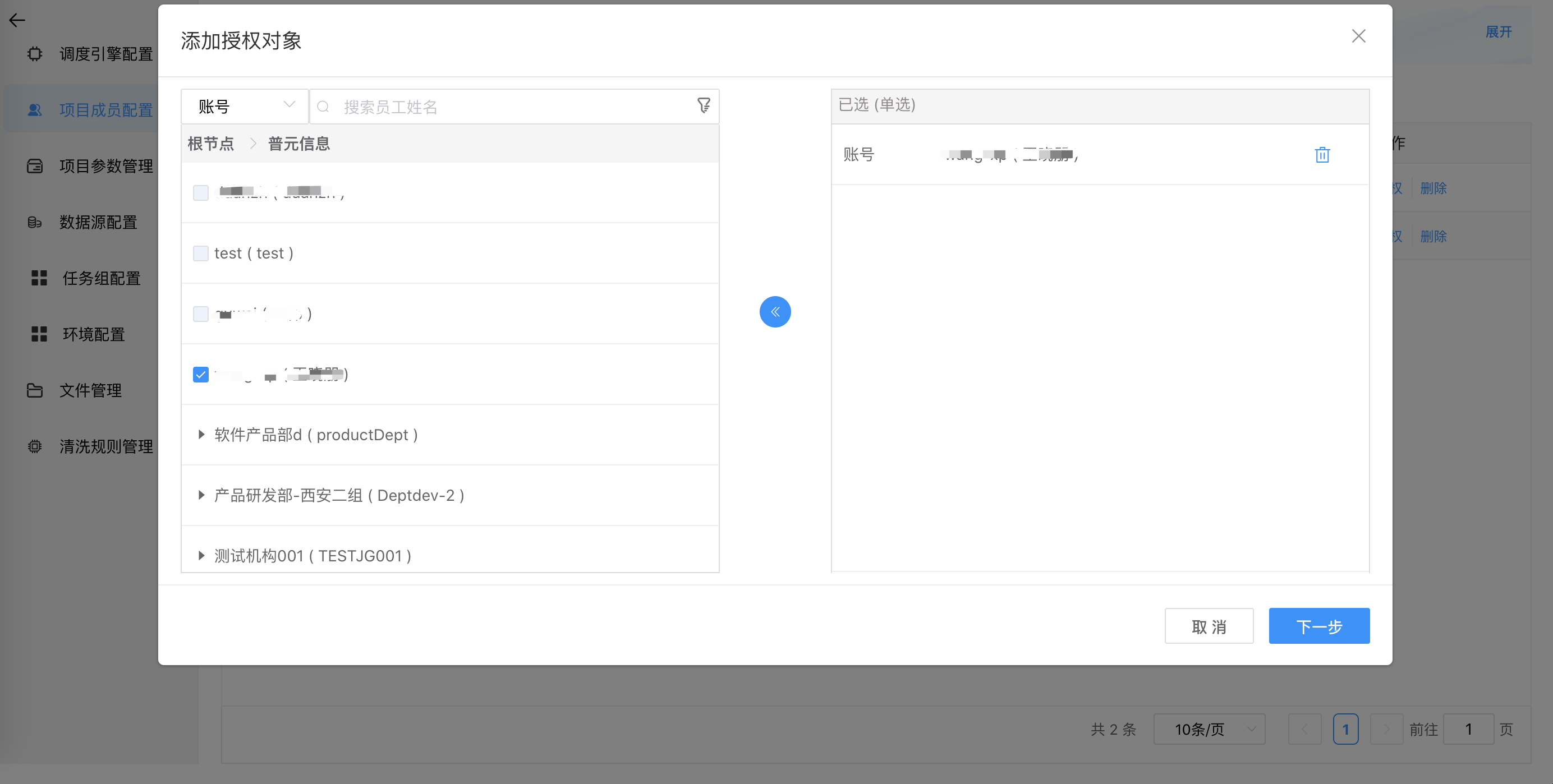
Task: Open the 调度引擎配置 settings icon
Action: (34, 54)
